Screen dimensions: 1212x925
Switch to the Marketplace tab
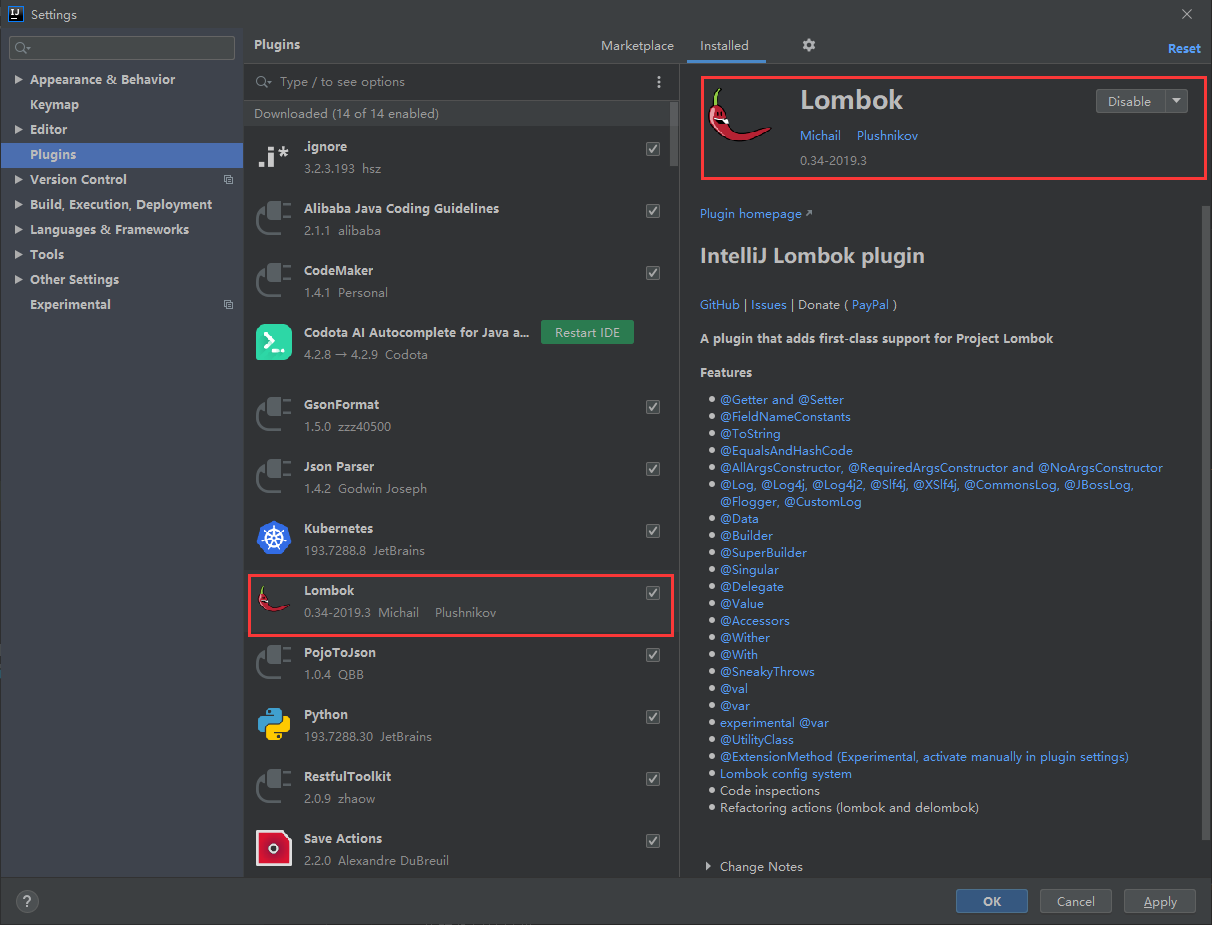(x=637, y=46)
